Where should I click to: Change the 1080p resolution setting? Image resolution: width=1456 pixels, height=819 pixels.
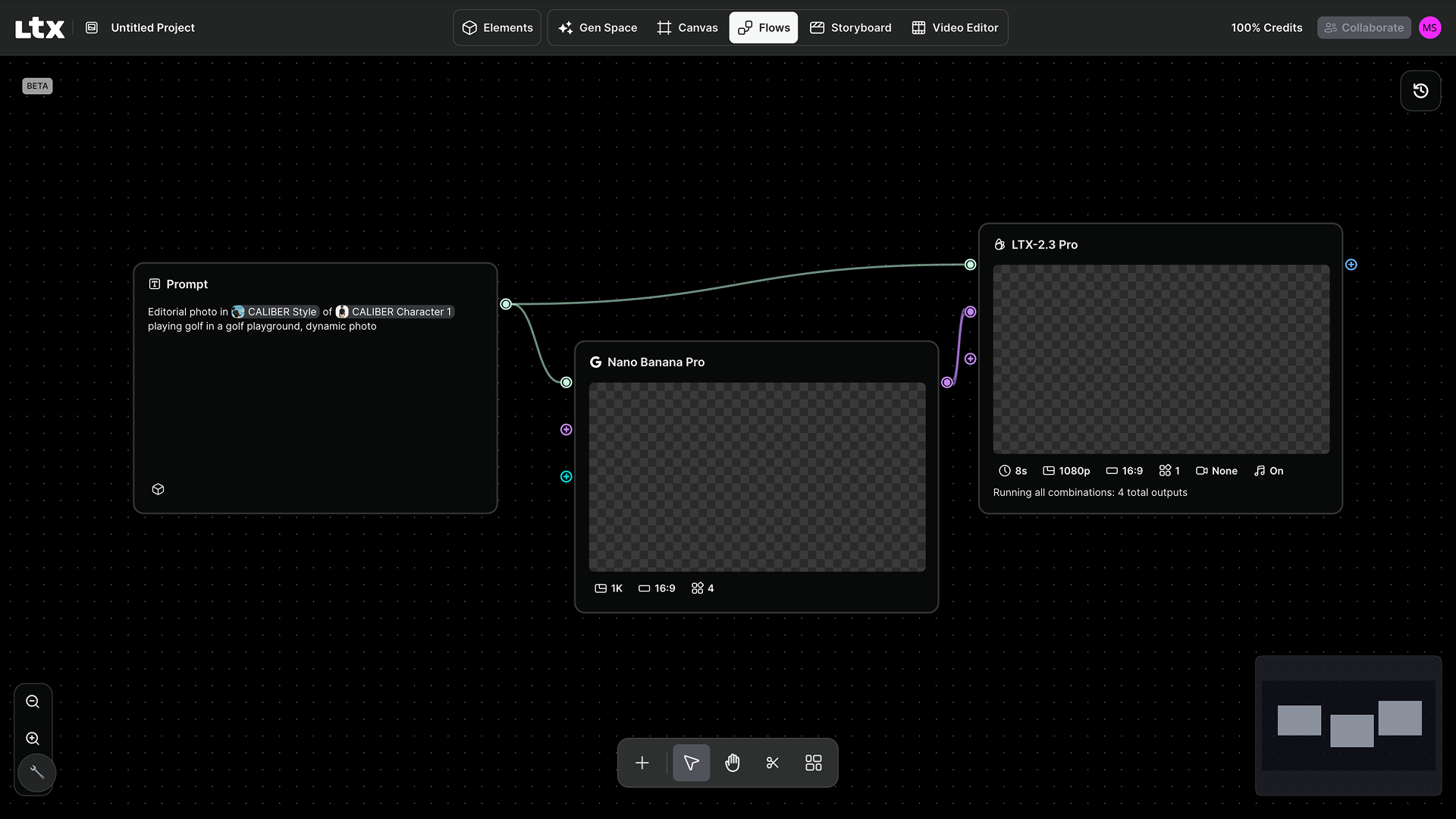[x=1066, y=471]
